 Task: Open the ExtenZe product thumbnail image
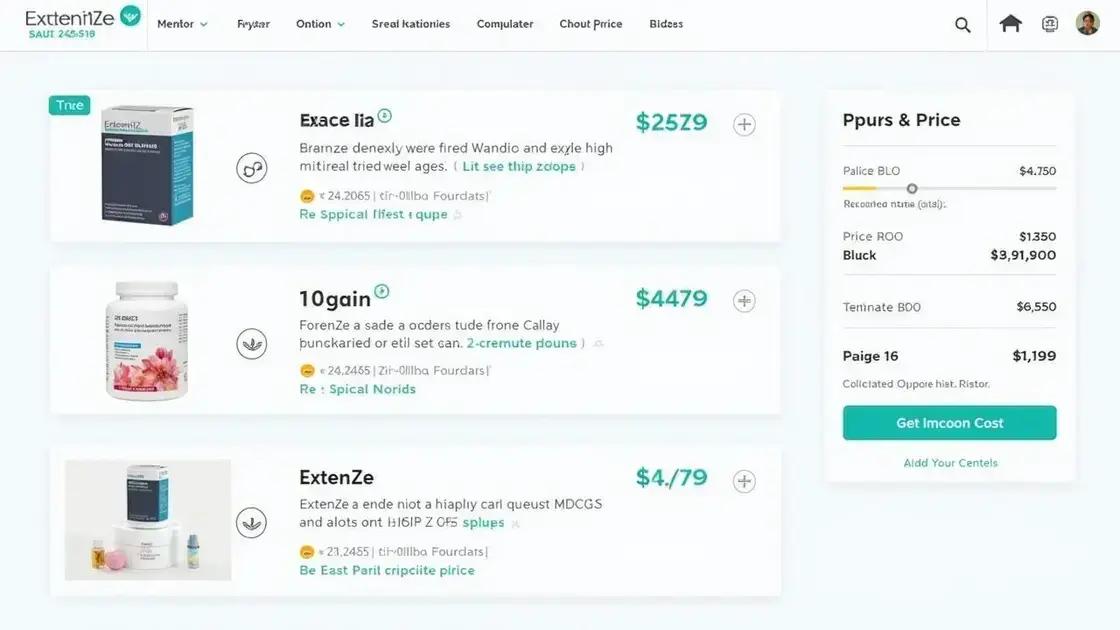tap(148, 520)
